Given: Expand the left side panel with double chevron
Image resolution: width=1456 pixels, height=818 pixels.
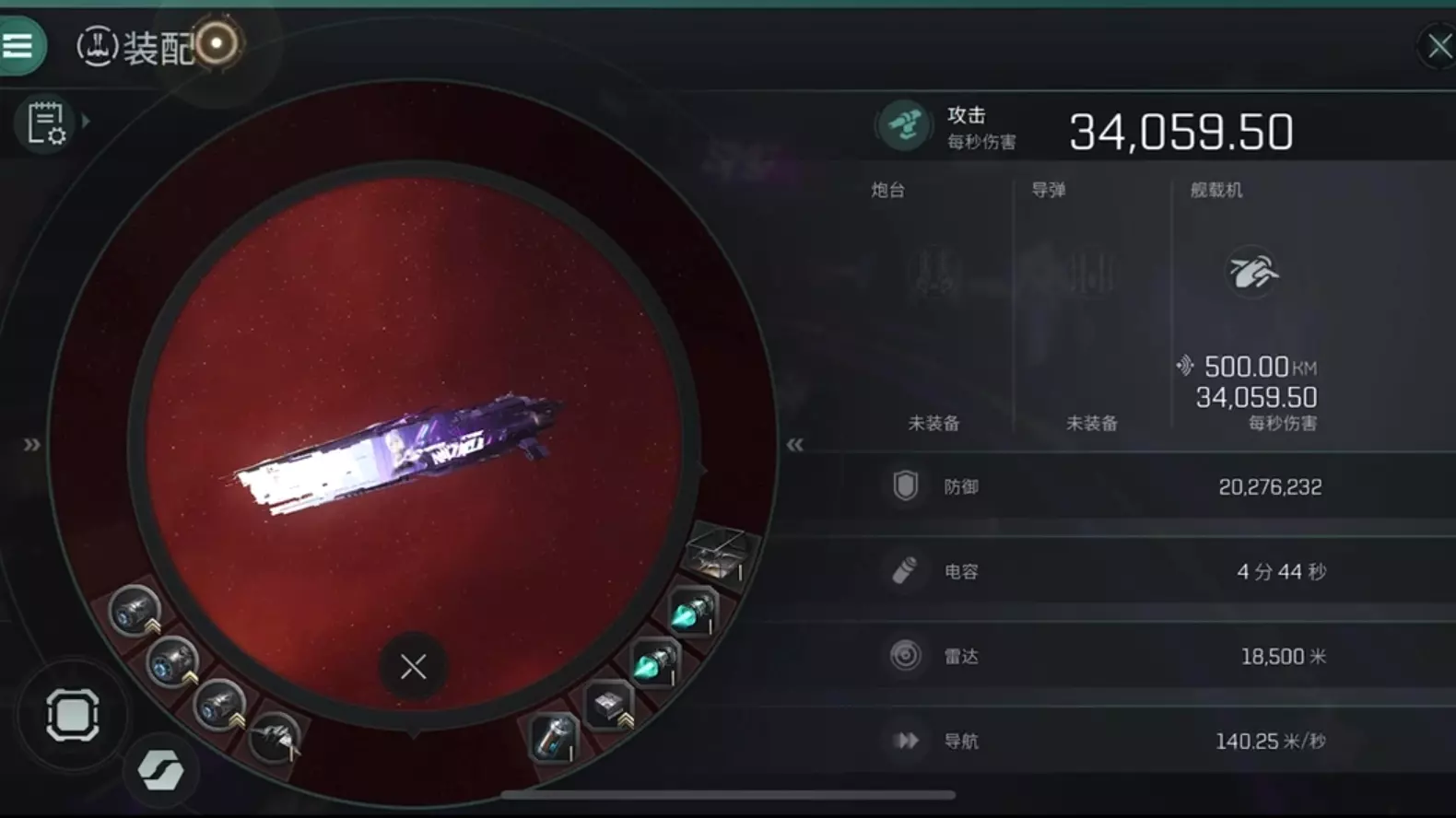Looking at the screenshot, I should pyautogui.click(x=32, y=445).
